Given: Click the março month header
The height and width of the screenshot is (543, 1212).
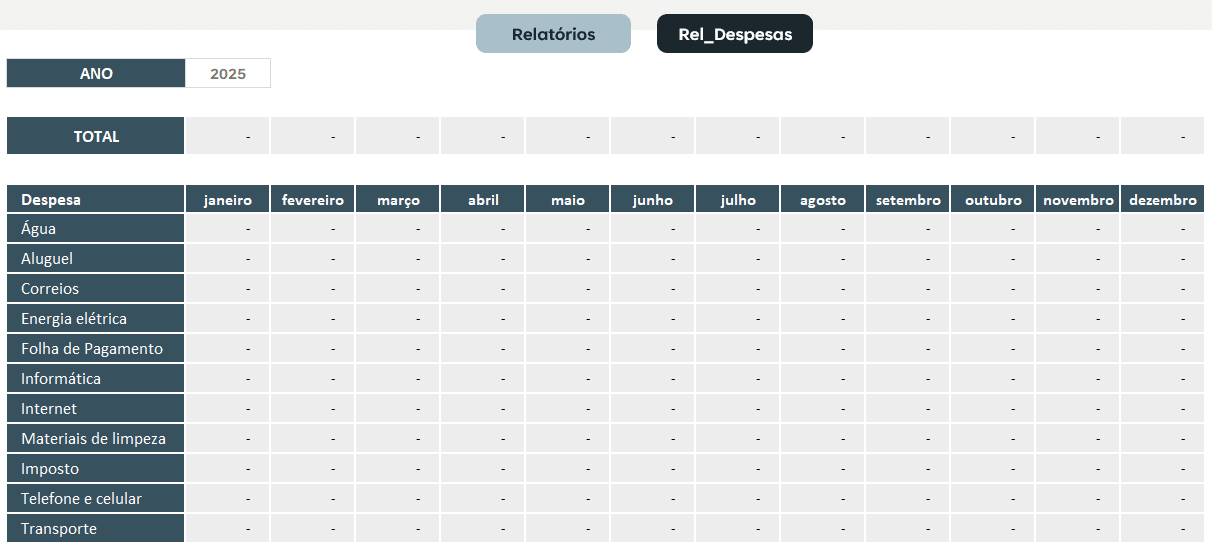Looking at the screenshot, I should (x=398, y=200).
